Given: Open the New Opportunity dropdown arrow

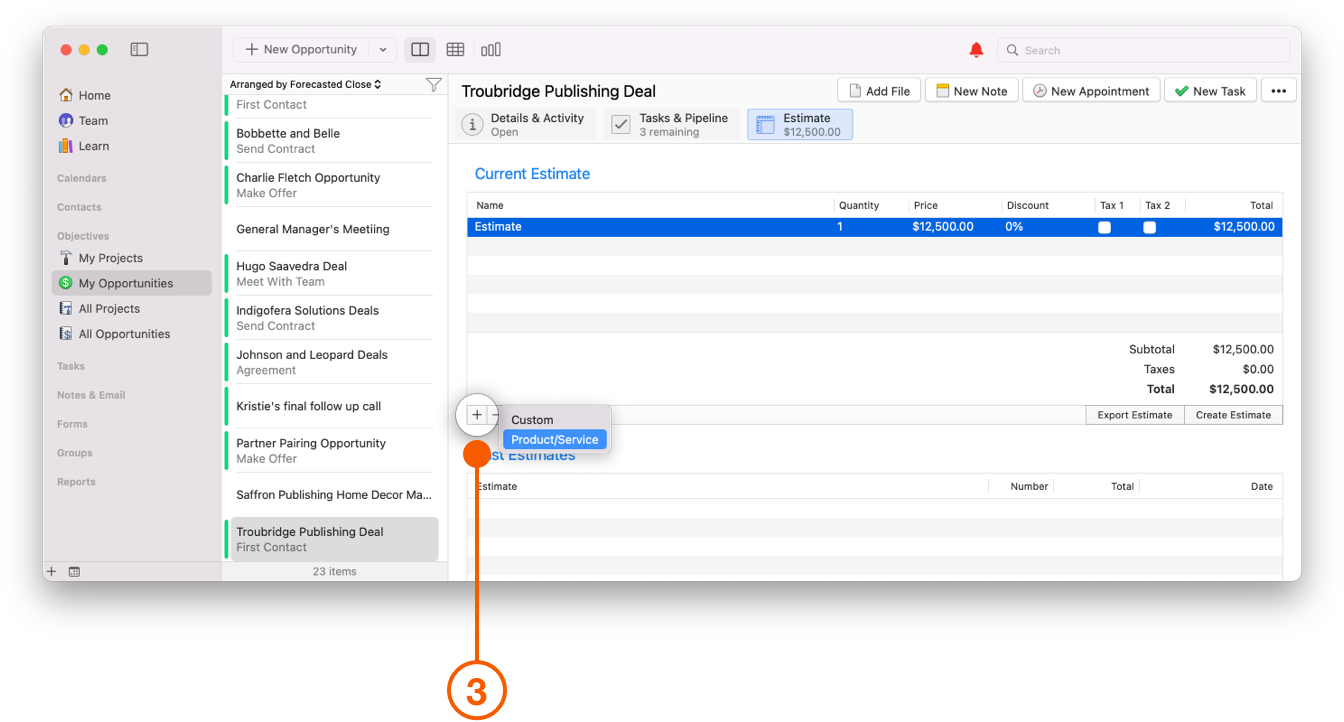Looking at the screenshot, I should click(x=382, y=49).
